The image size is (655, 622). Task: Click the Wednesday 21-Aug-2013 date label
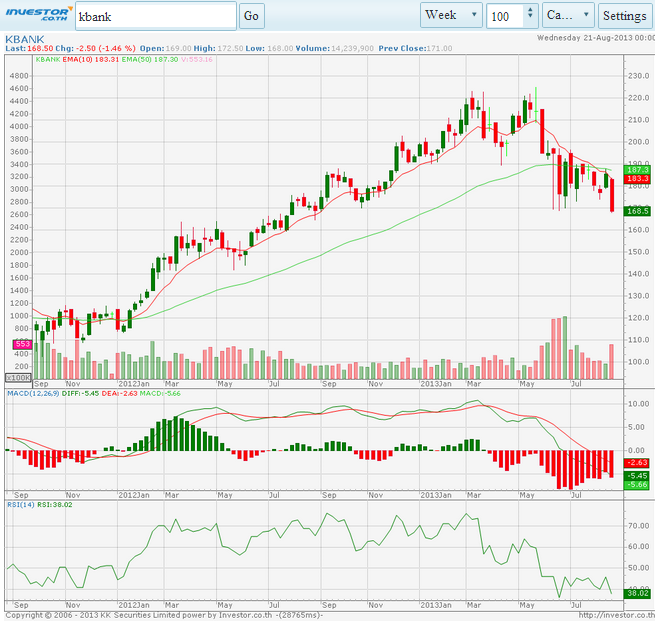(596, 38)
